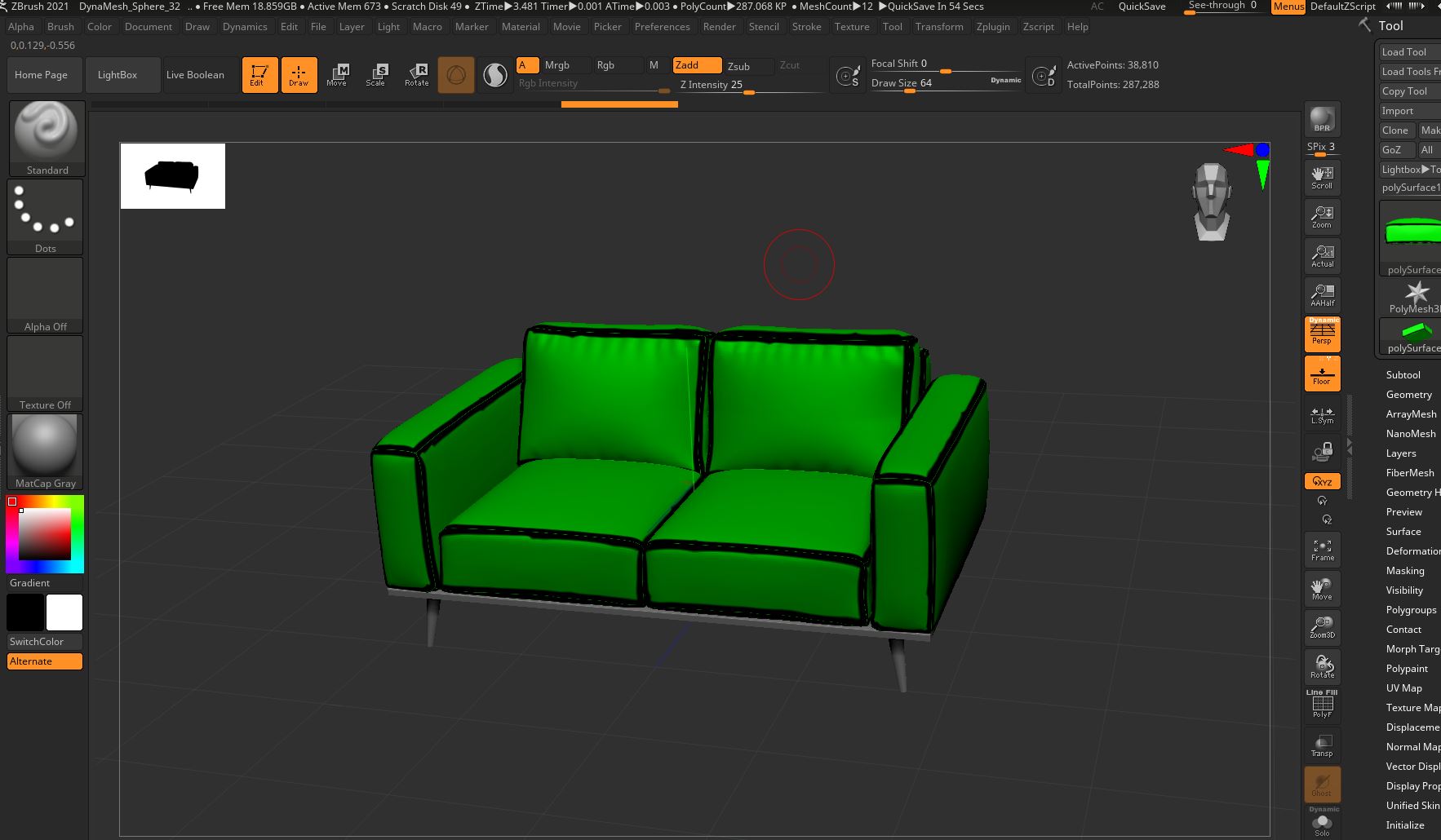Click the LightBox button
Viewport: 1441px width, 840px height.
click(x=117, y=75)
